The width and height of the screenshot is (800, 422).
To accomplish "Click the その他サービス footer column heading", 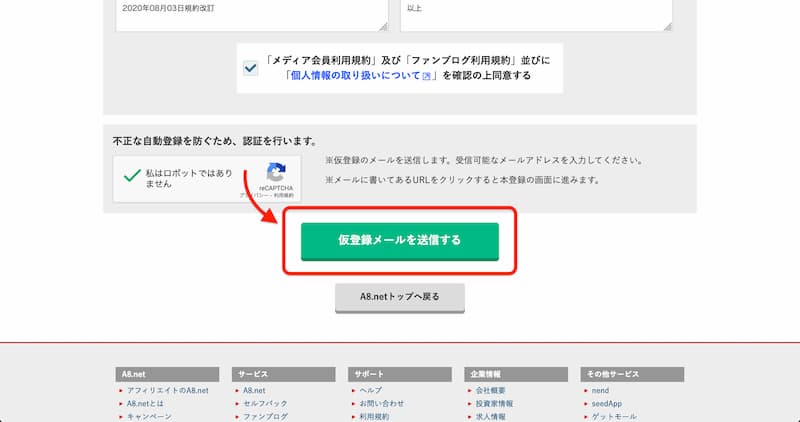I will (x=633, y=374).
